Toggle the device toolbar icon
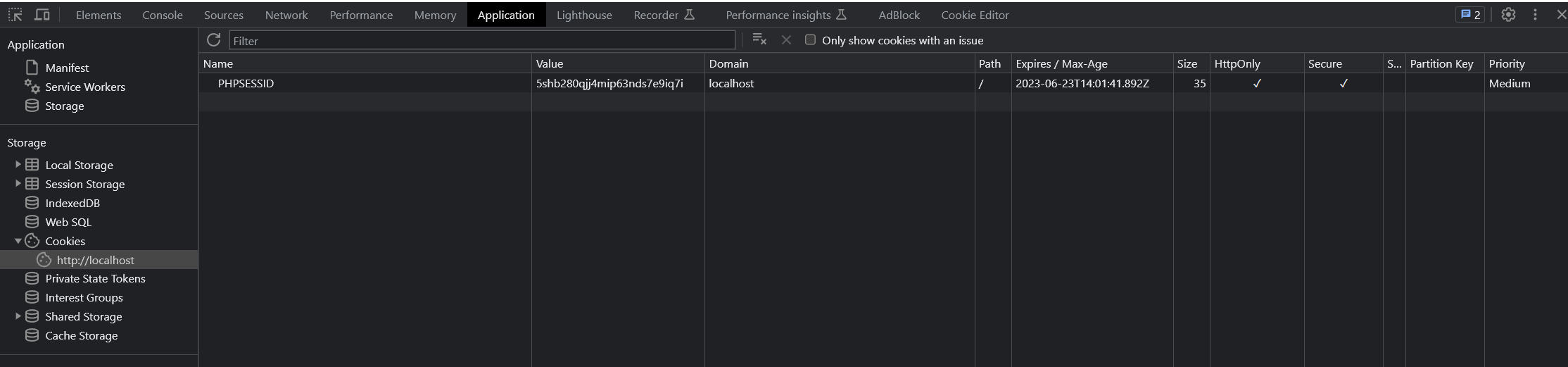The image size is (1568, 367). (42, 15)
